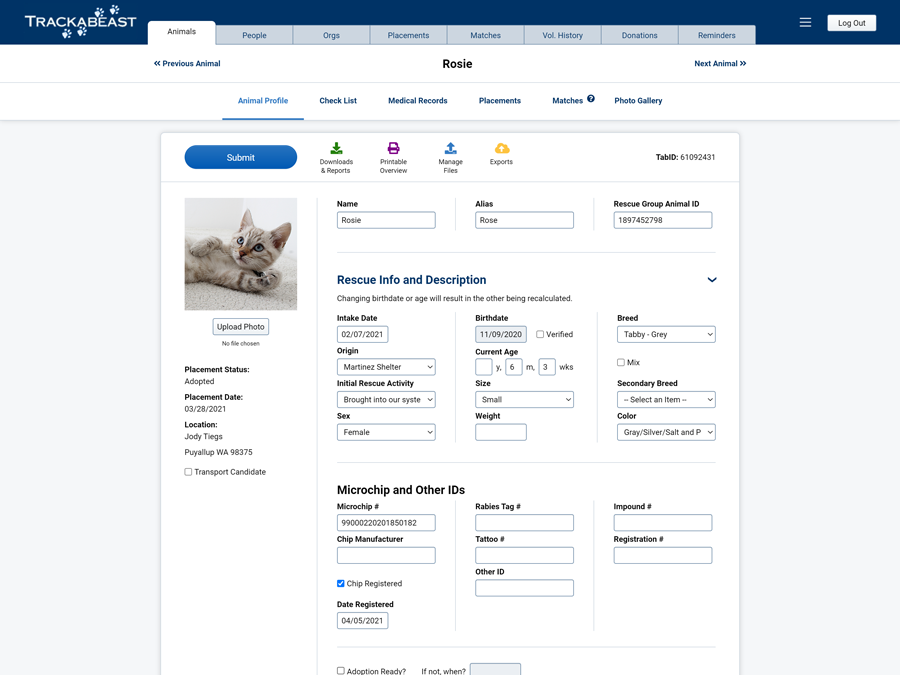
Task: Click the Matches help question mark icon
Action: (592, 98)
